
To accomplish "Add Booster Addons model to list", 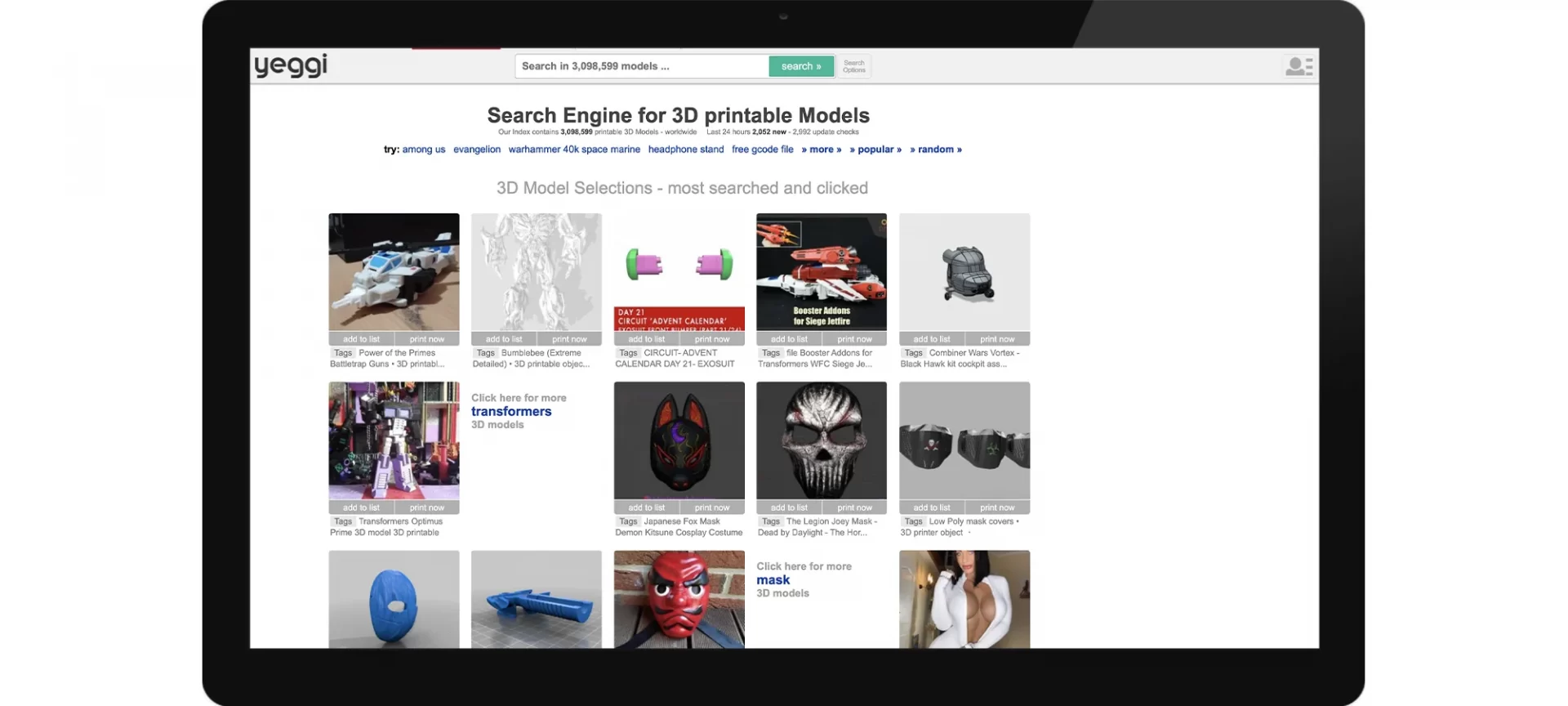I will (789, 339).
